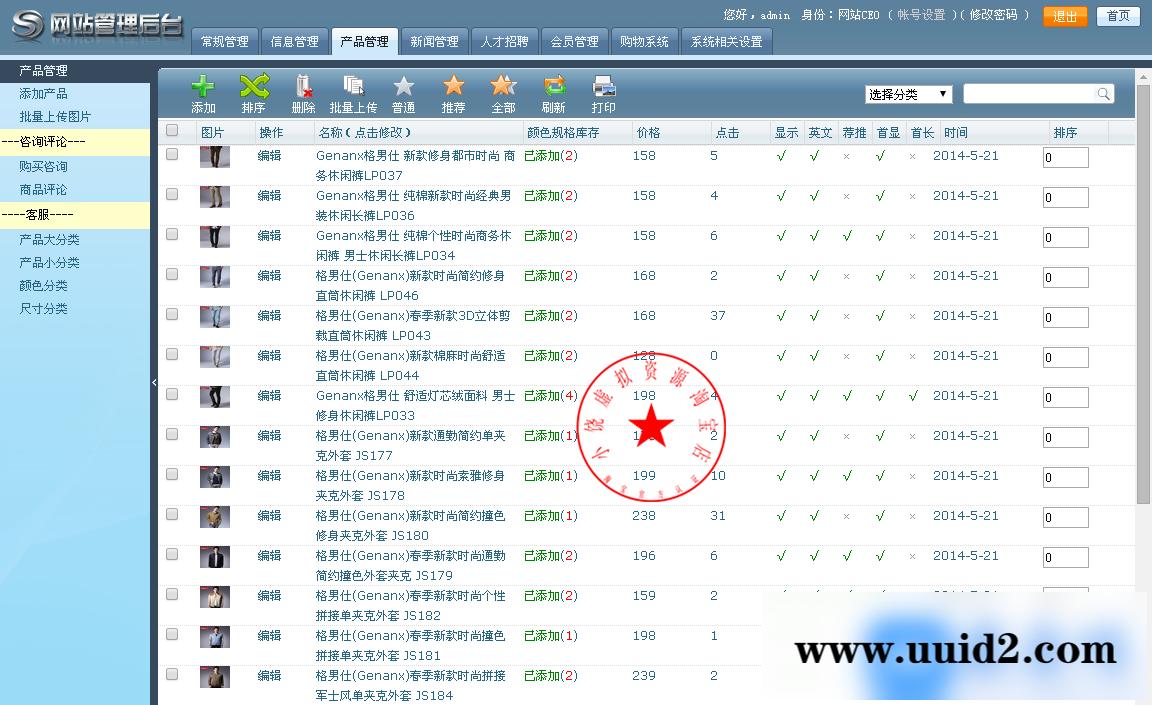Viewport: 1152px width, 705px height.
Task: Switch to the 新闻管理 tab
Action: point(434,41)
